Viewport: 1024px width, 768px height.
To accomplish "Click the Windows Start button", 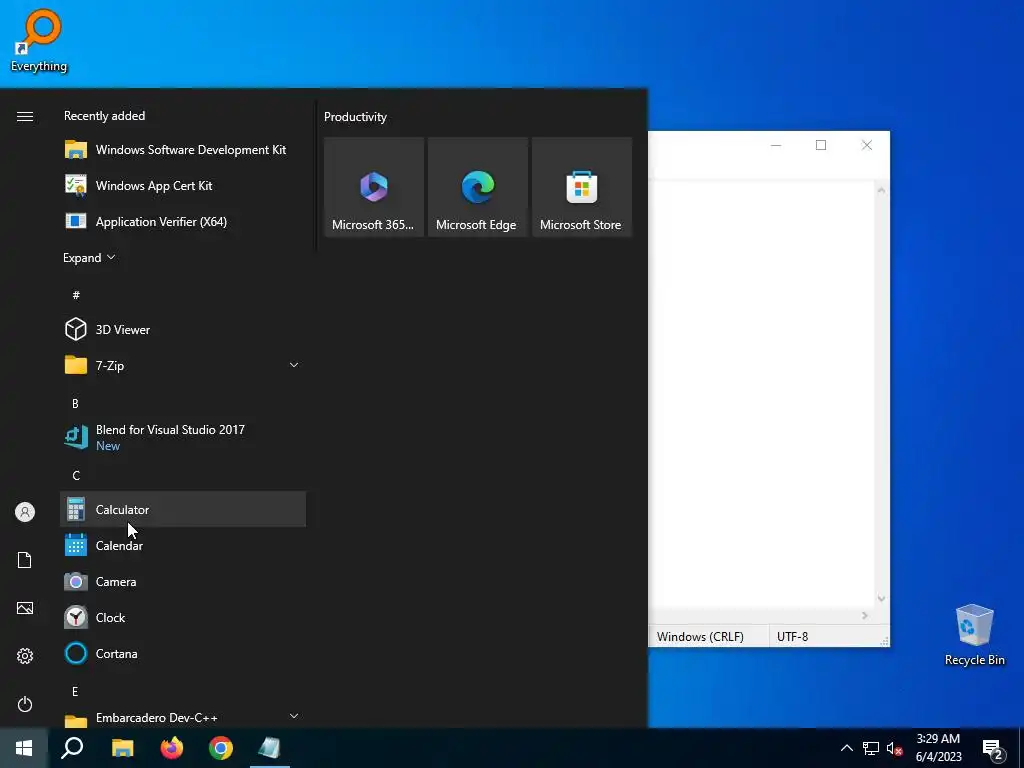I will click(x=24, y=748).
